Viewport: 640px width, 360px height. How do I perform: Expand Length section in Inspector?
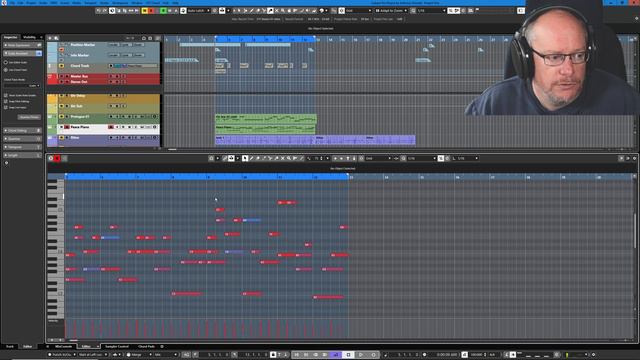[22, 155]
